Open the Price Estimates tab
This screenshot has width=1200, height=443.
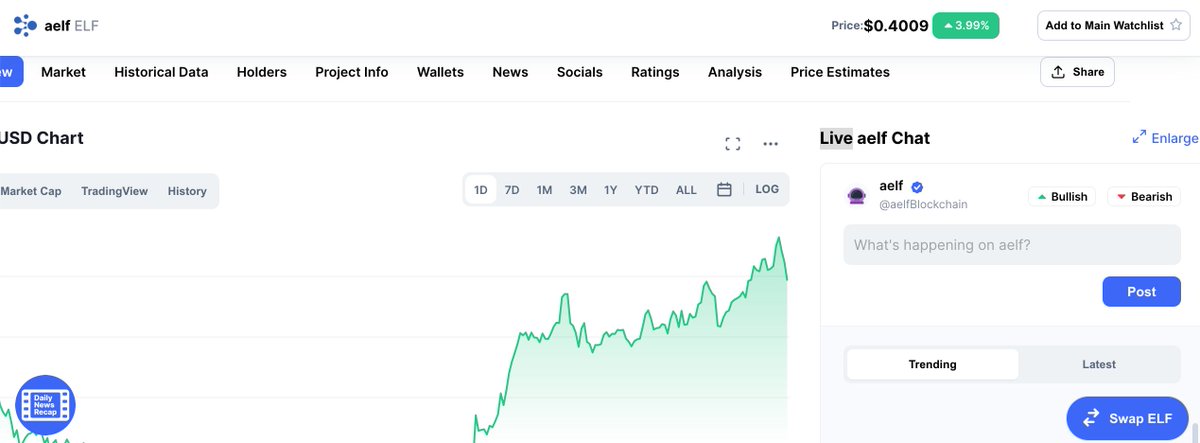tap(840, 72)
